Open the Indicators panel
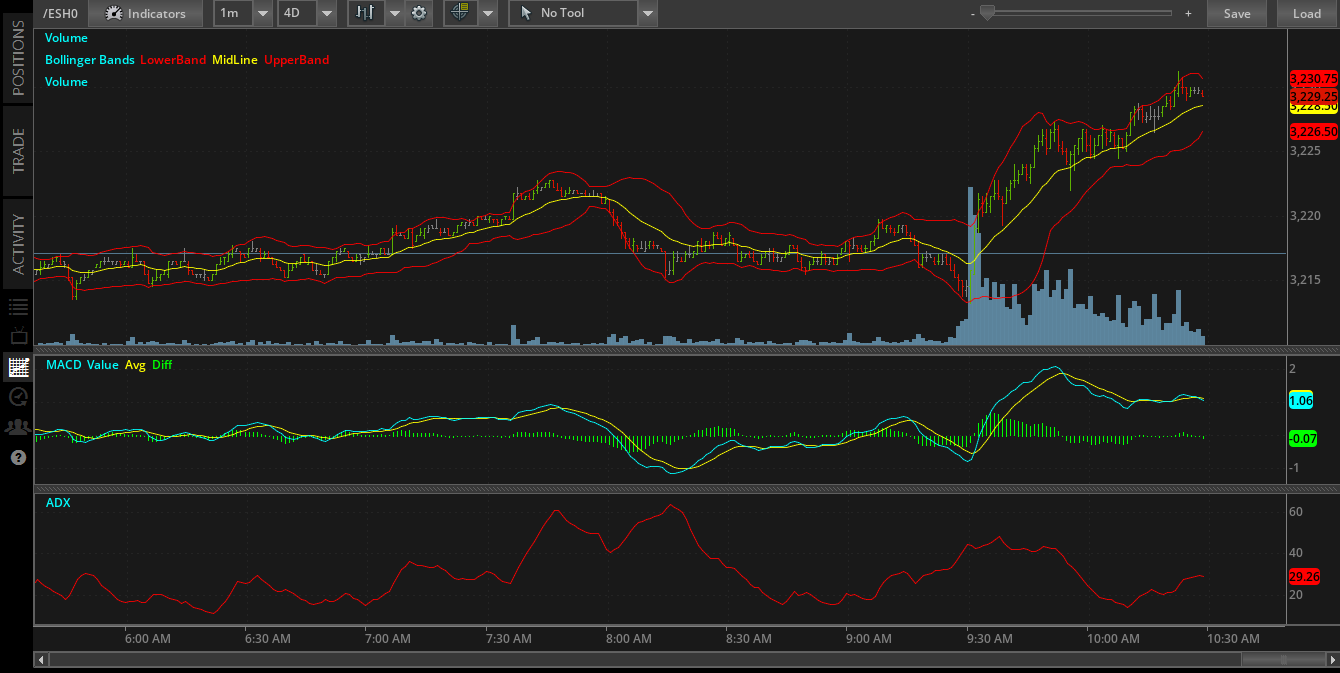Image resolution: width=1340 pixels, height=673 pixels. pos(145,13)
